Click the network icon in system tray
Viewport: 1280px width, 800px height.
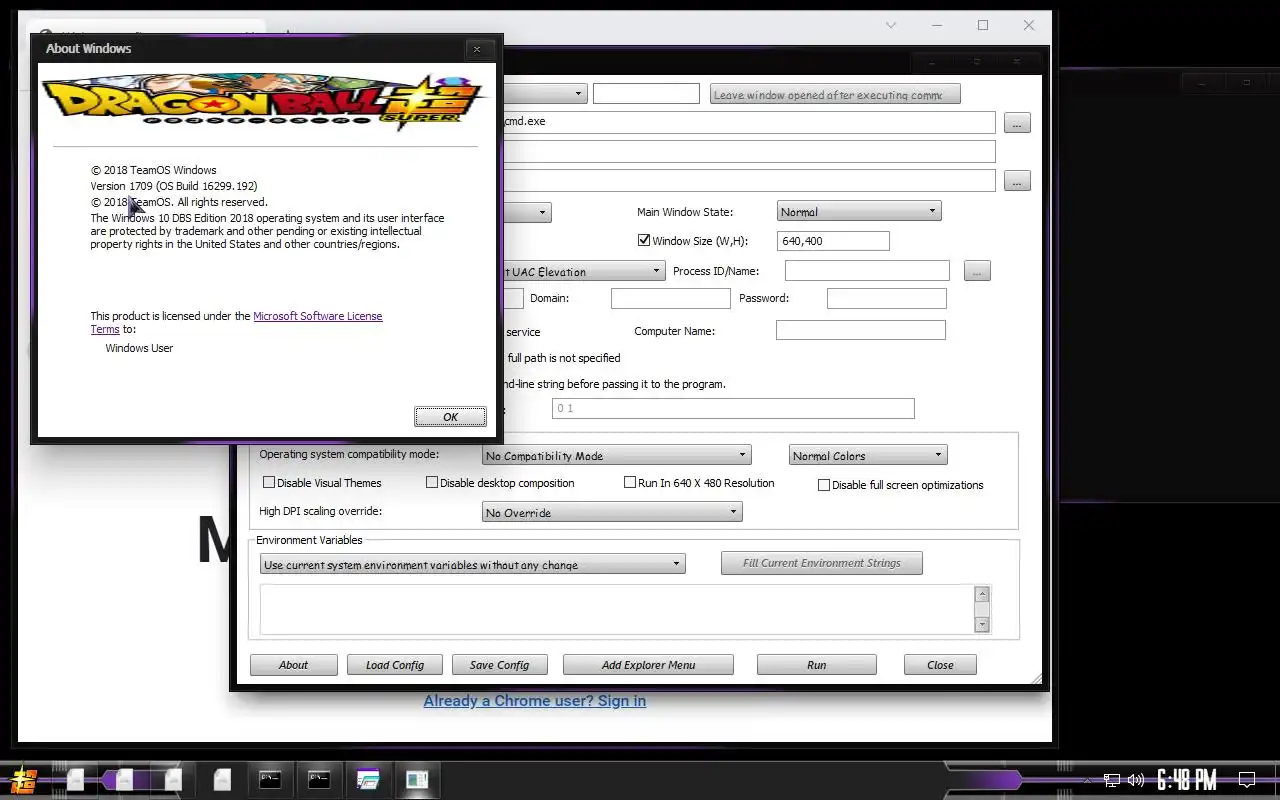pyautogui.click(x=1112, y=780)
